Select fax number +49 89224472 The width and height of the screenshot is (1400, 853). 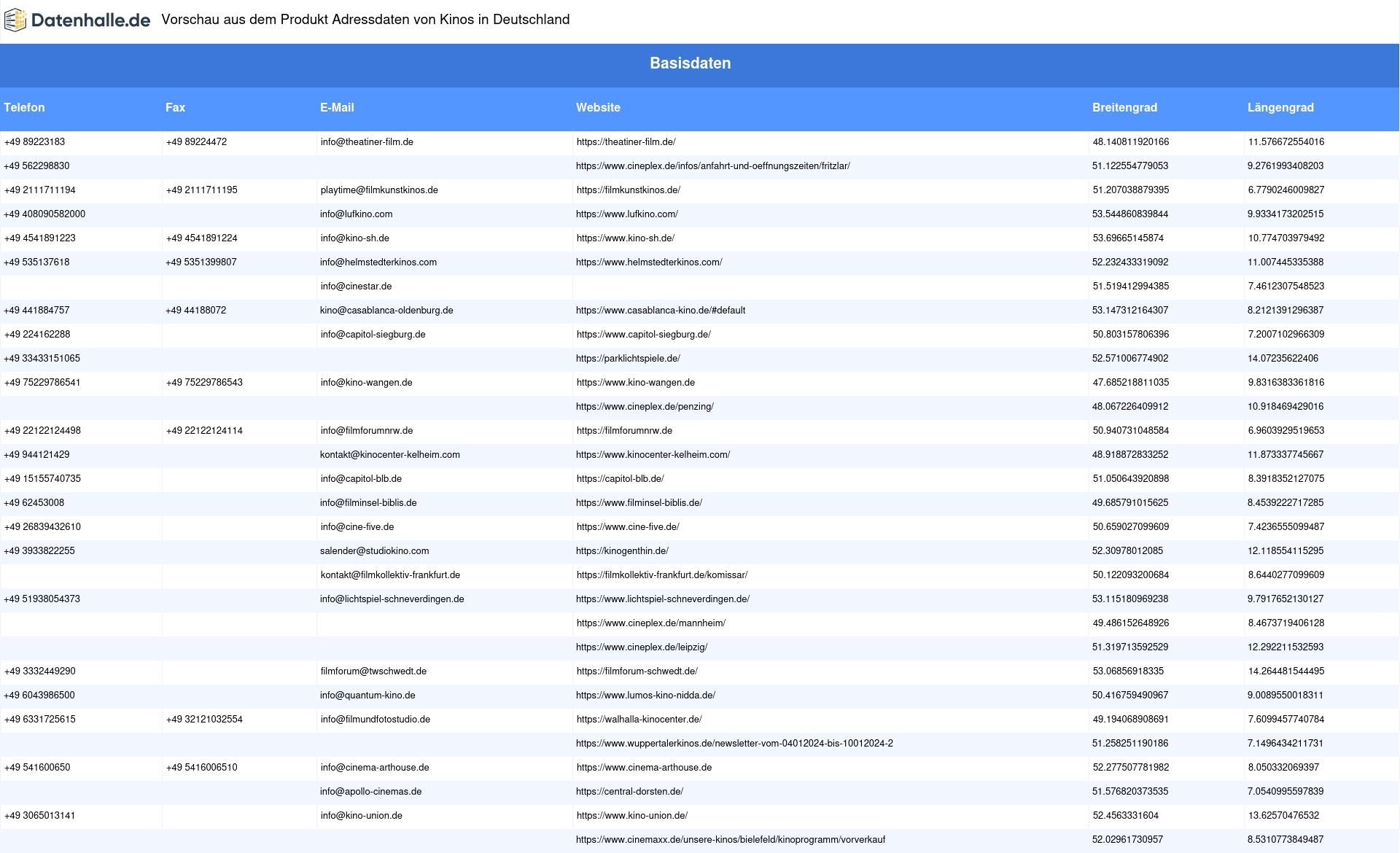point(196,142)
